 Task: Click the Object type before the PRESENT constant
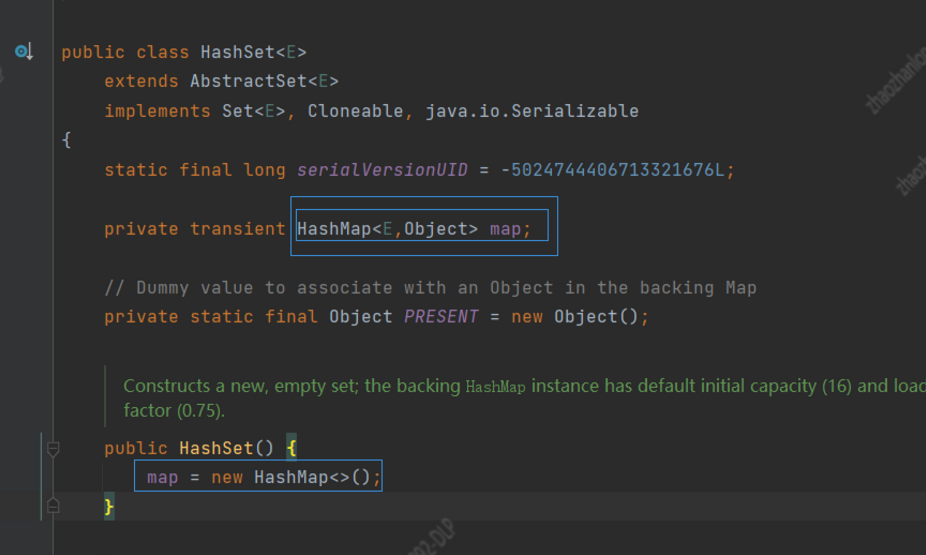coord(361,317)
